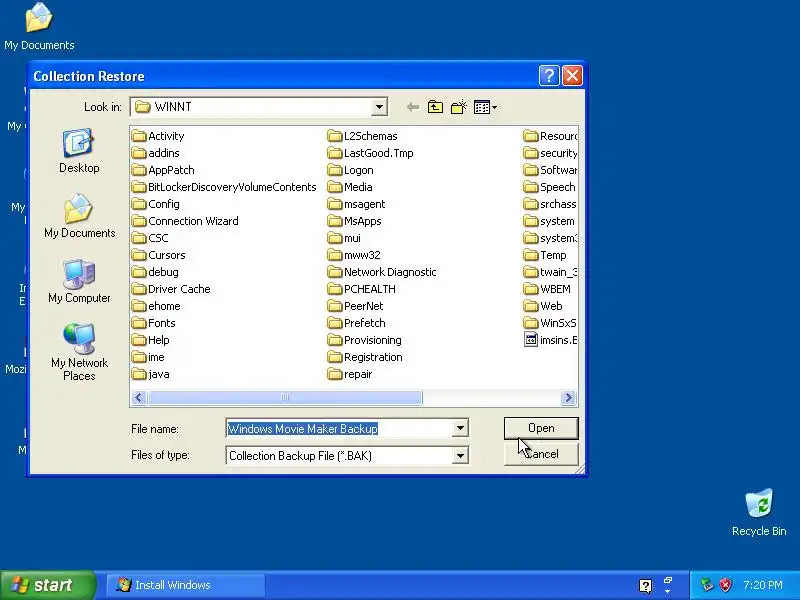Select the Driver Cache folder
Image resolution: width=800 pixels, height=600 pixels.
171,289
